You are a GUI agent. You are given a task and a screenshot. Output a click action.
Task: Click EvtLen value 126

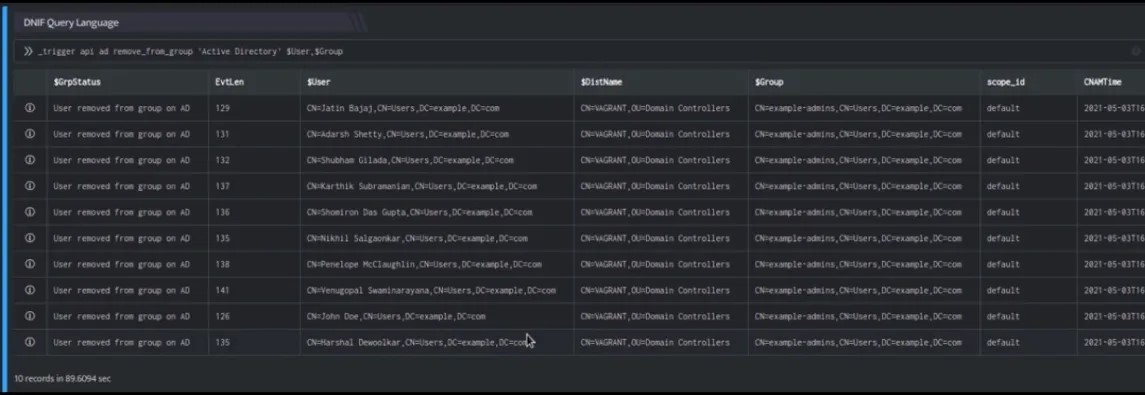click(222, 316)
